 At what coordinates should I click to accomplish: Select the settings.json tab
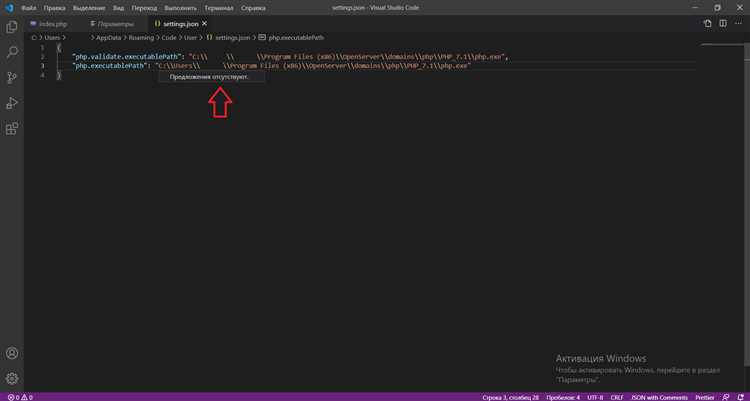click(180, 23)
